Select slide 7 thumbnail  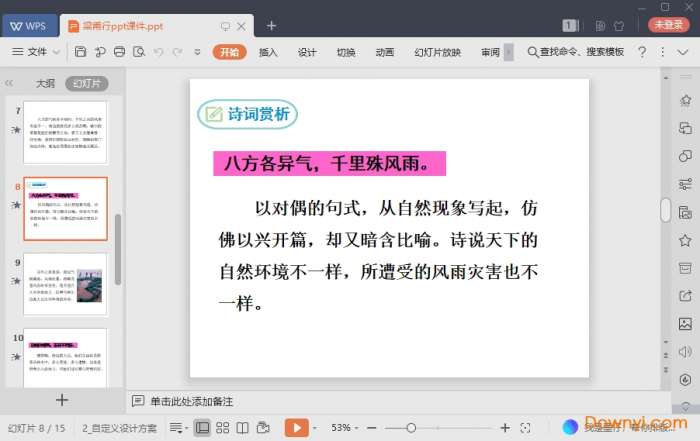point(65,133)
